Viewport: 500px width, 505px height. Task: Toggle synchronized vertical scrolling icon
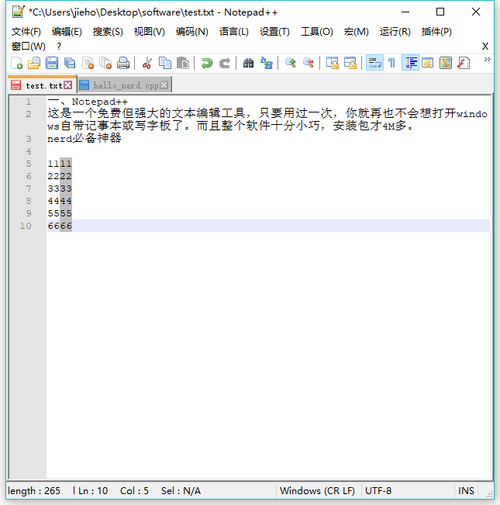[x=332, y=63]
